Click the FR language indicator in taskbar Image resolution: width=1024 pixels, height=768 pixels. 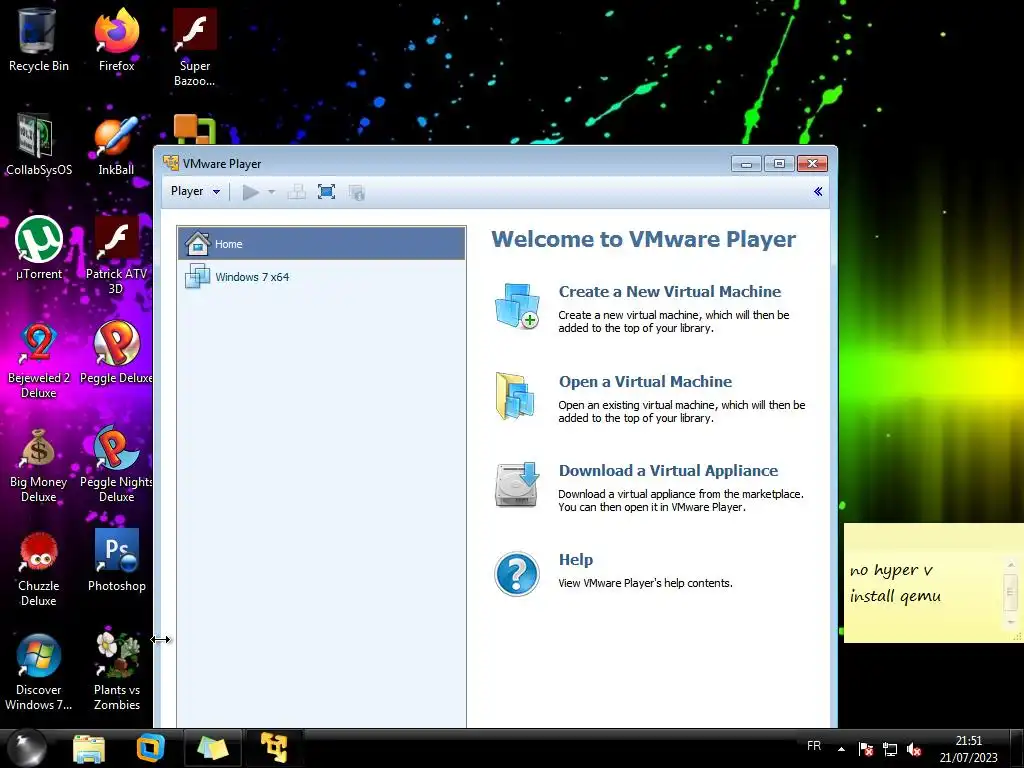(814, 746)
